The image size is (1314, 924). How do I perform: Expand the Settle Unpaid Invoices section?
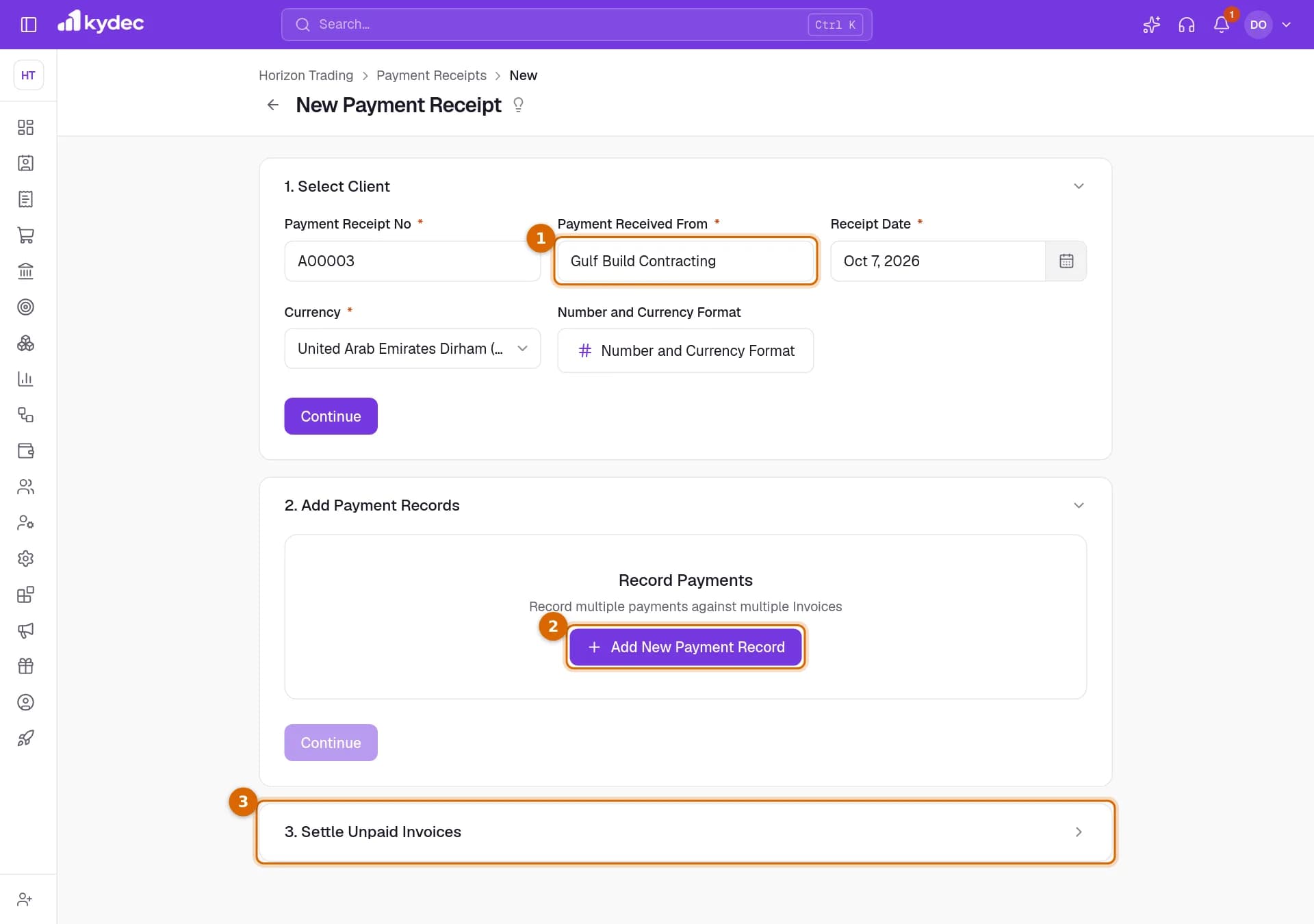coord(685,832)
